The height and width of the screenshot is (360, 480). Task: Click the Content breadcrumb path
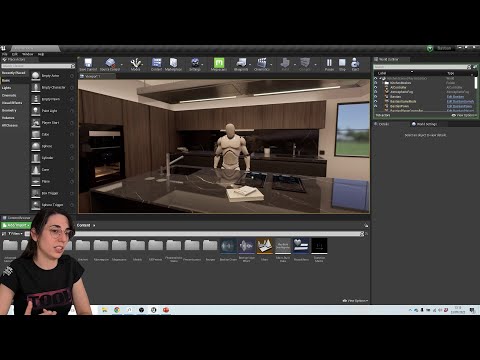pyautogui.click(x=83, y=225)
